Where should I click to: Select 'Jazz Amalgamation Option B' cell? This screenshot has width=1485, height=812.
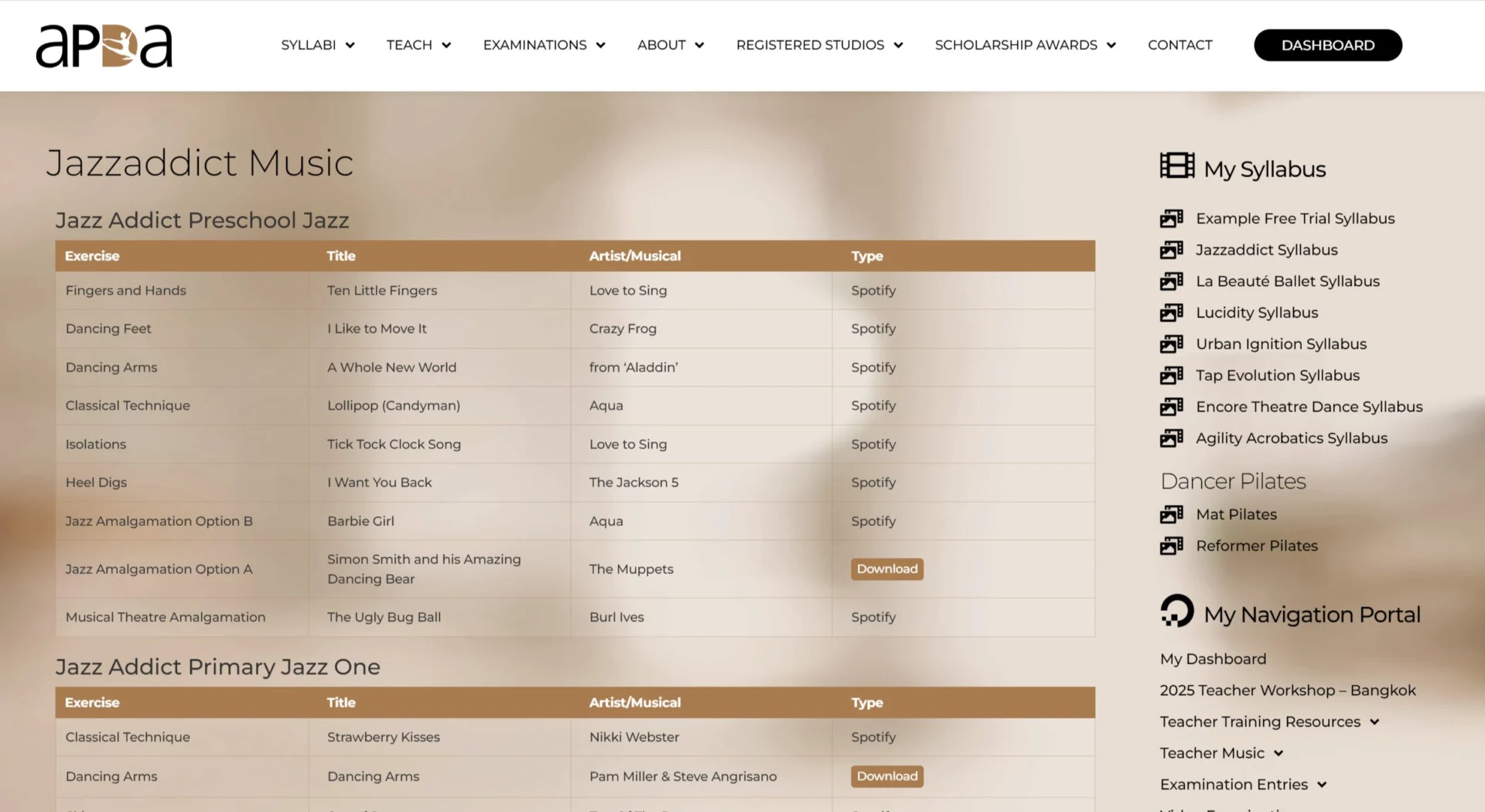[182, 521]
